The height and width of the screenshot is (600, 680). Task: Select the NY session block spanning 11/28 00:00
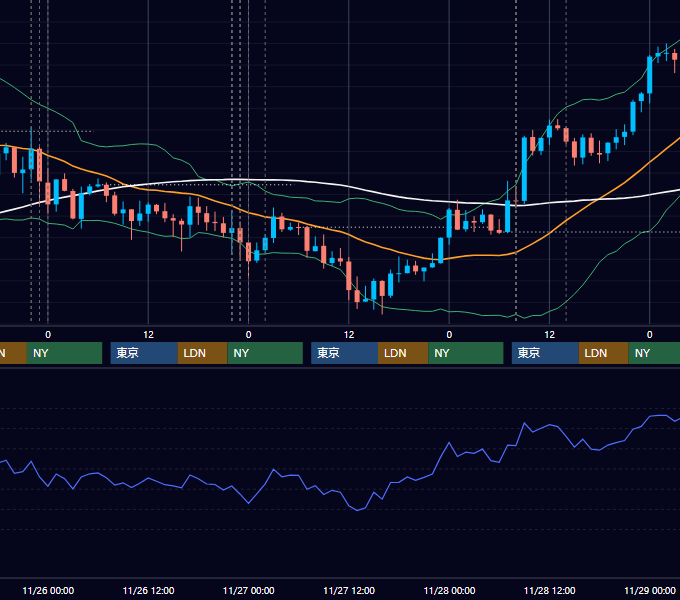[x=466, y=353]
